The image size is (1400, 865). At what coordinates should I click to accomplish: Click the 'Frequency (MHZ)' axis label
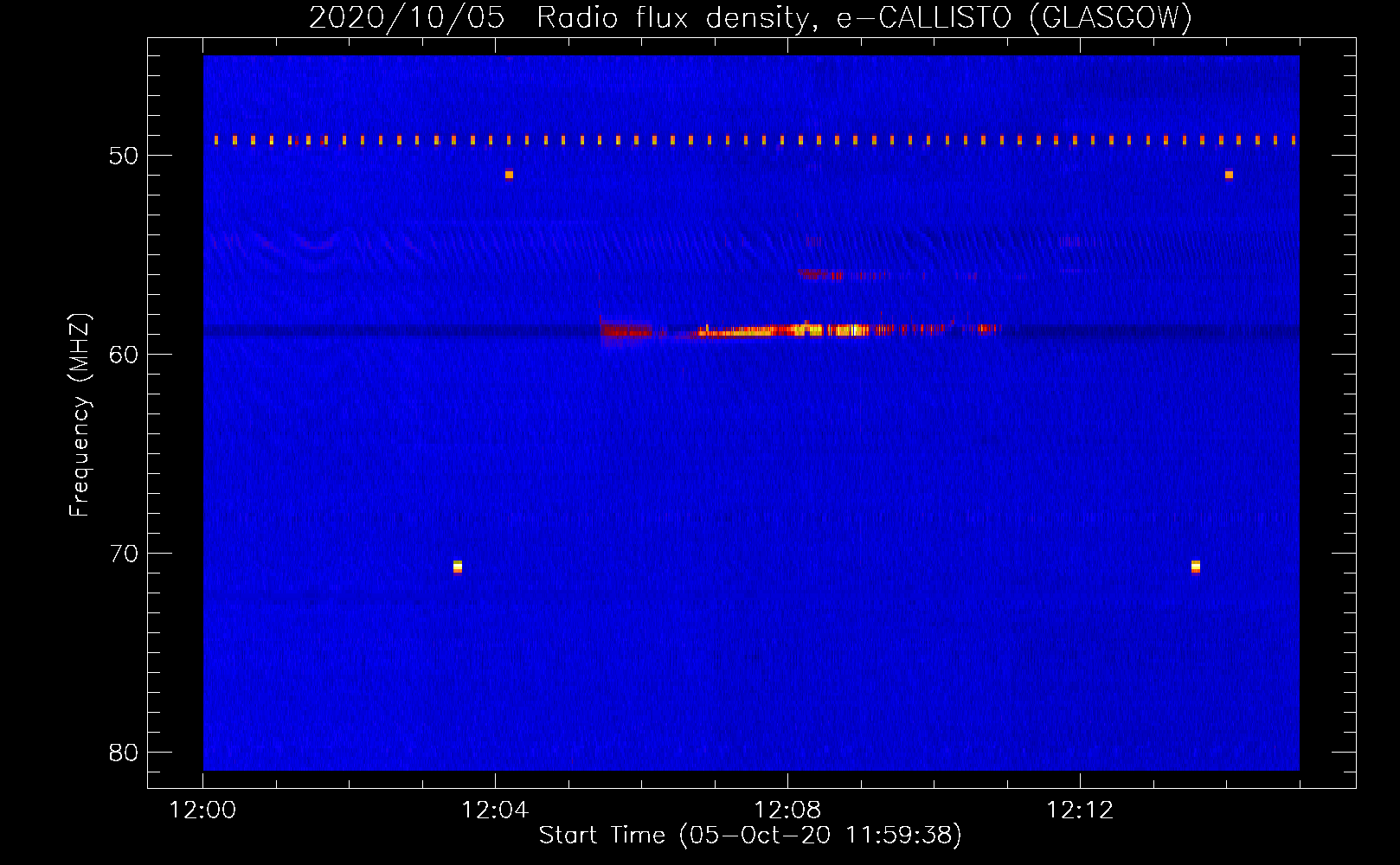point(80,415)
